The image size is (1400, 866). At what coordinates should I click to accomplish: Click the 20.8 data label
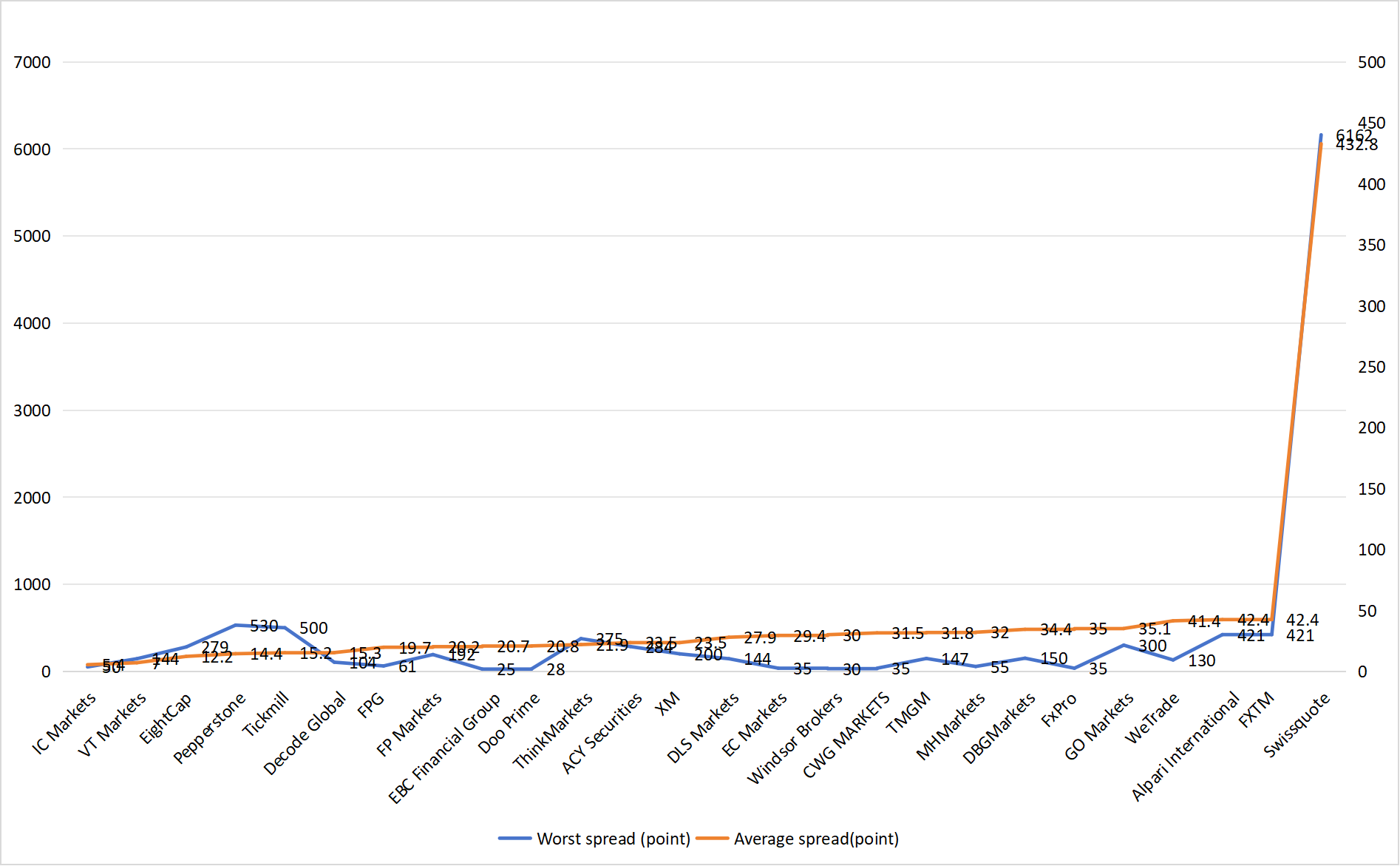coord(563,647)
